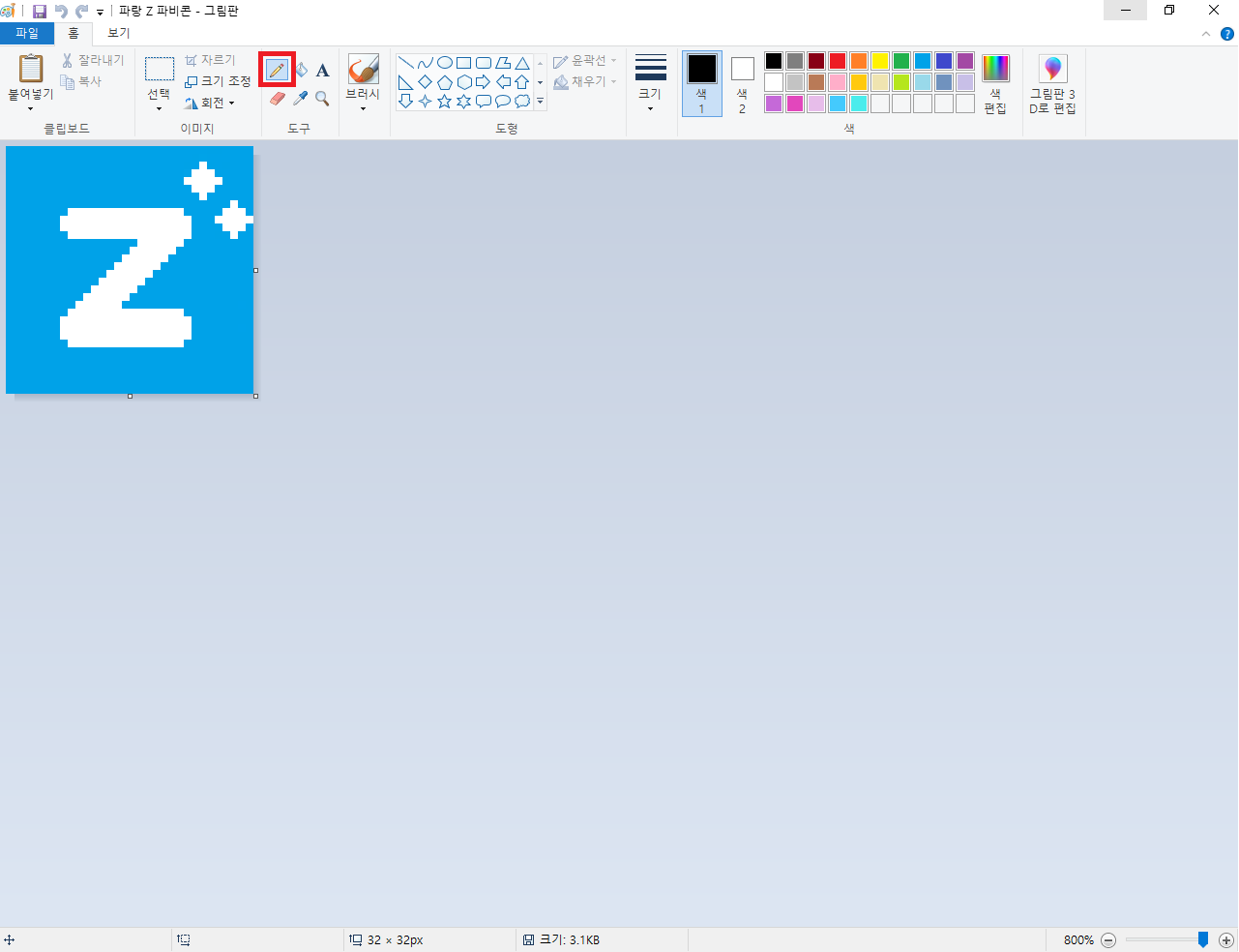Open the 회전 rotate dropdown
The image size is (1239, 952).
tap(210, 103)
